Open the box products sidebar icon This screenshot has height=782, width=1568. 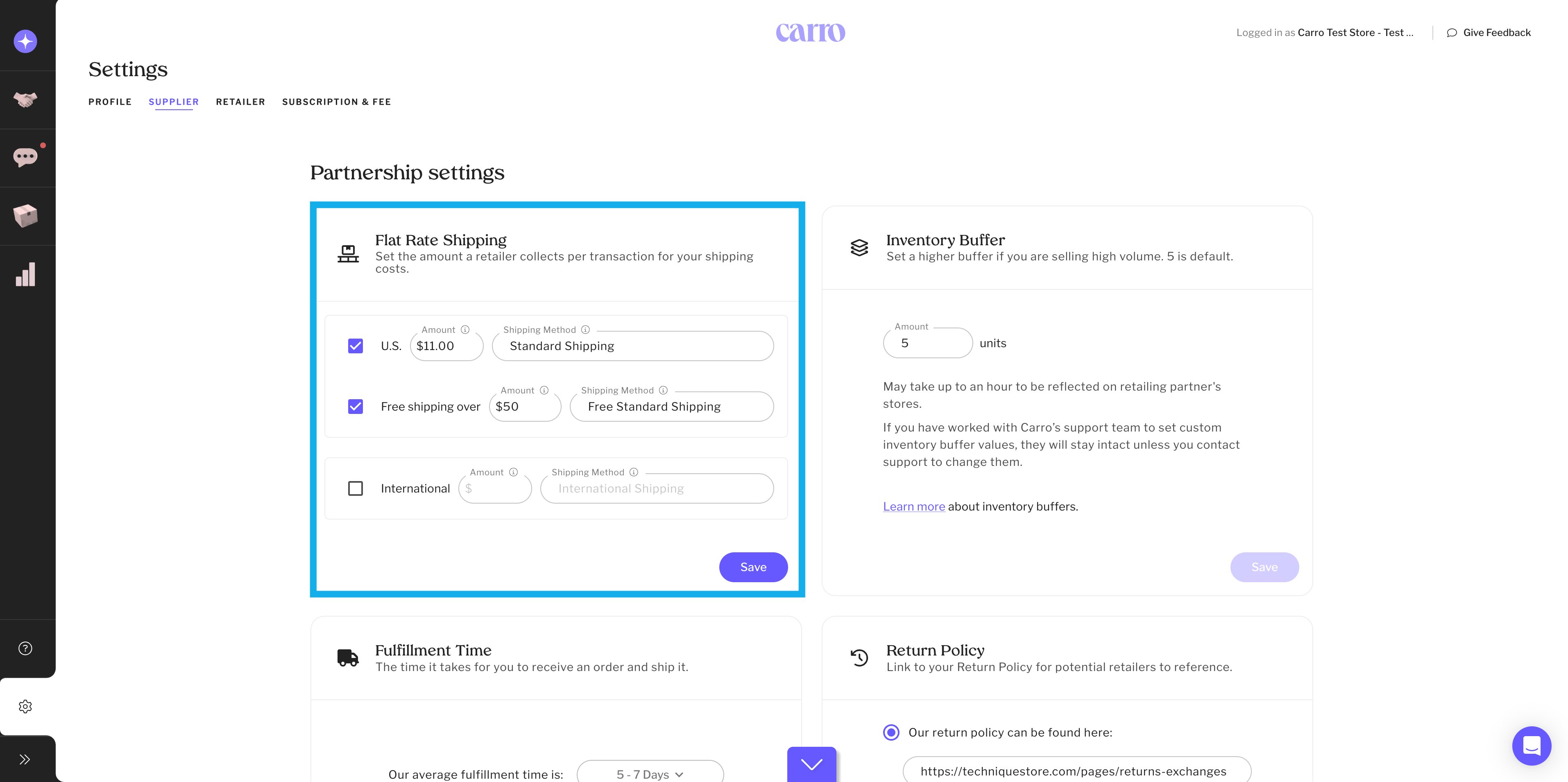click(25, 215)
